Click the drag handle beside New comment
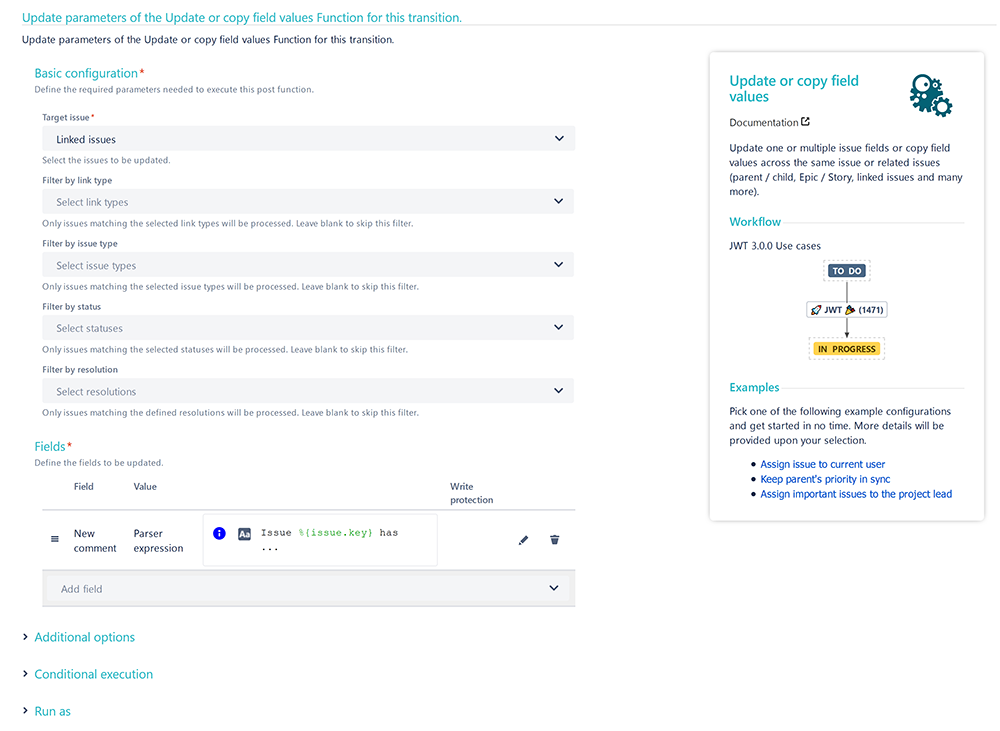Viewport: 1000px width, 731px height. (55, 539)
